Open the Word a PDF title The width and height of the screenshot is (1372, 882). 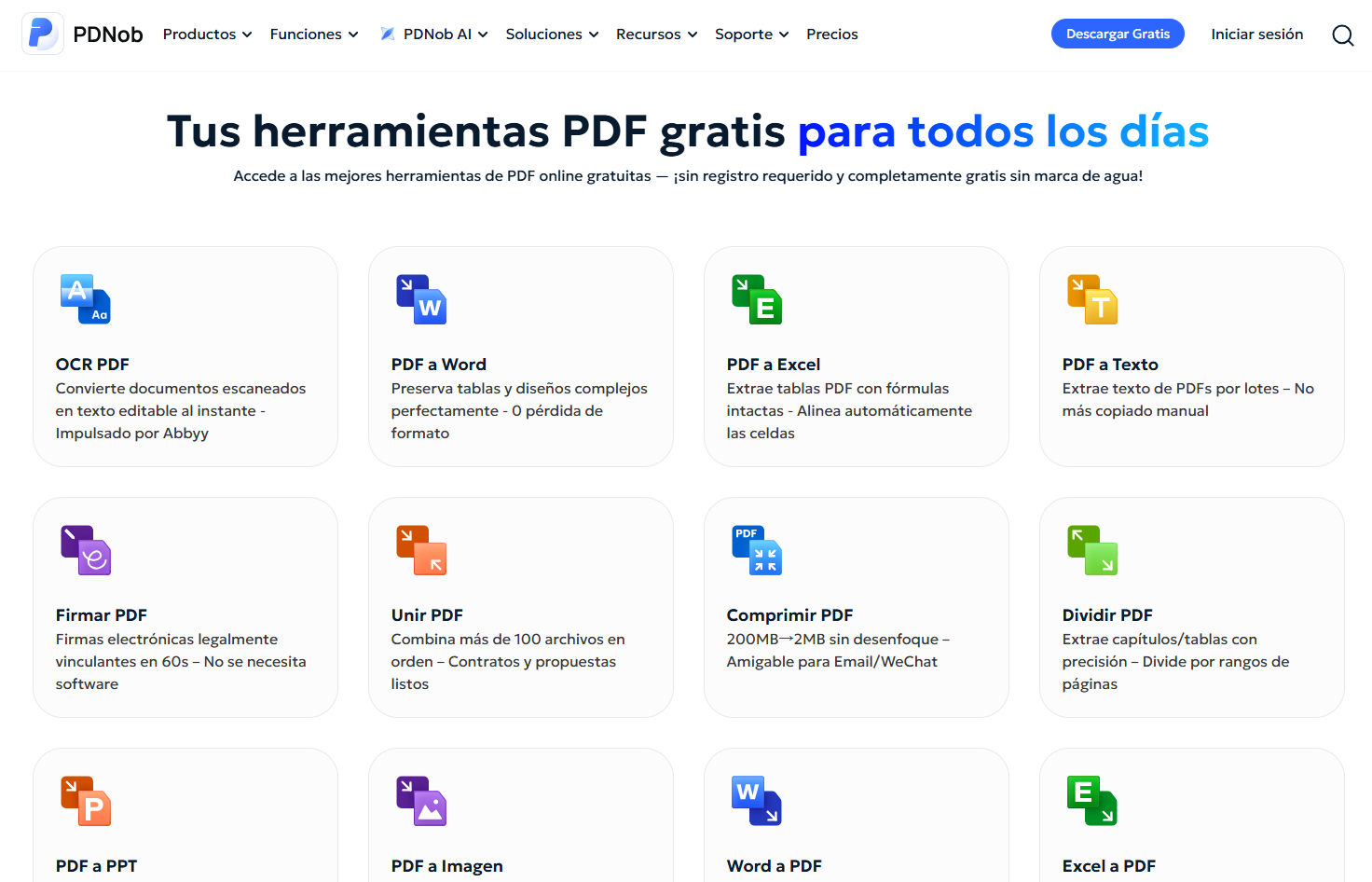[x=774, y=866]
